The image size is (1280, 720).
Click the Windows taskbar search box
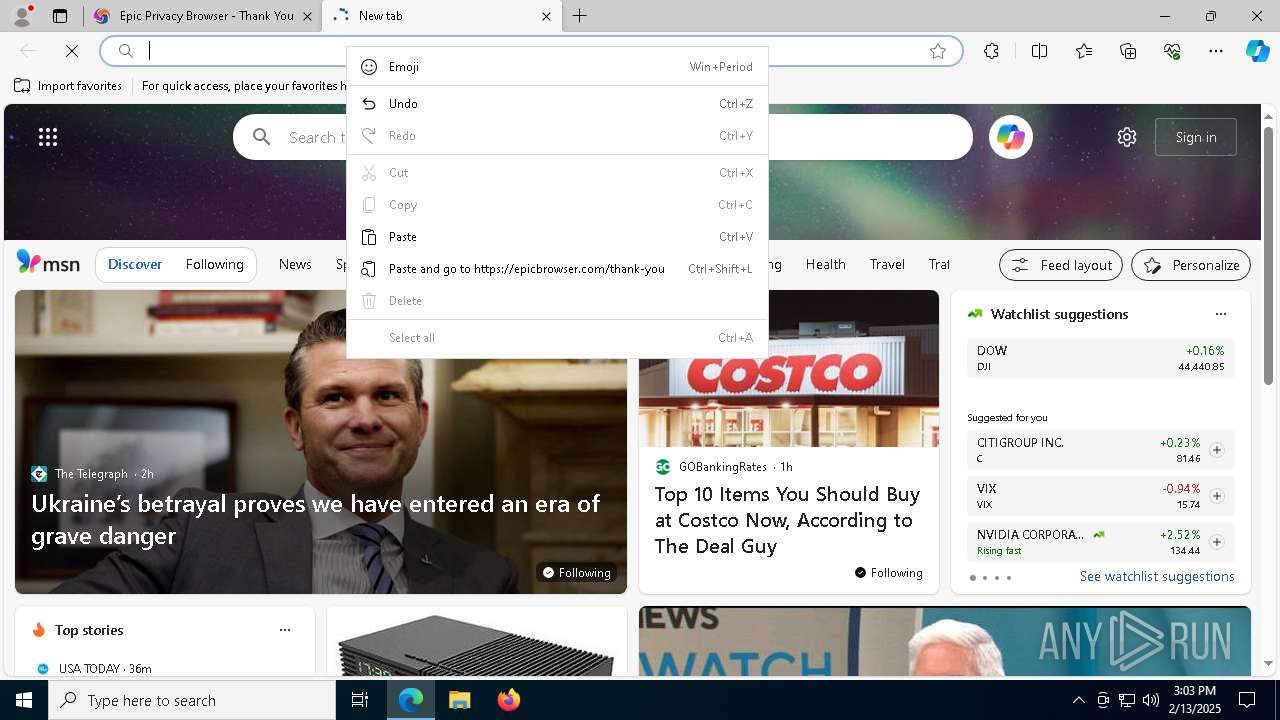[192, 700]
